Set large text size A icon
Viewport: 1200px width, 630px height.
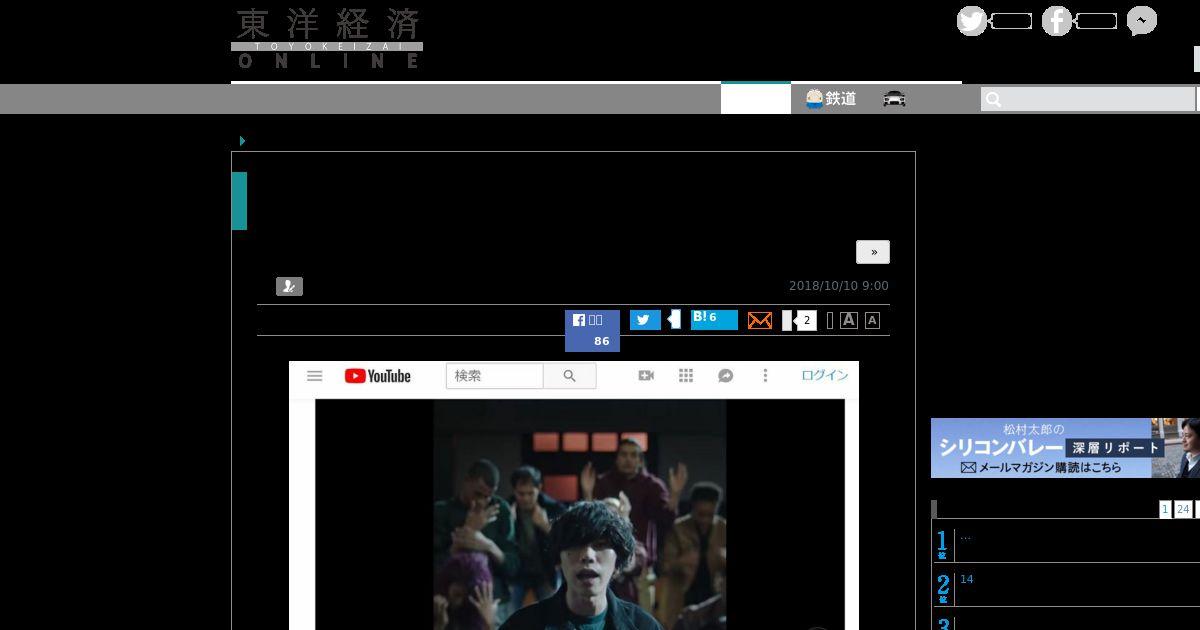click(849, 320)
